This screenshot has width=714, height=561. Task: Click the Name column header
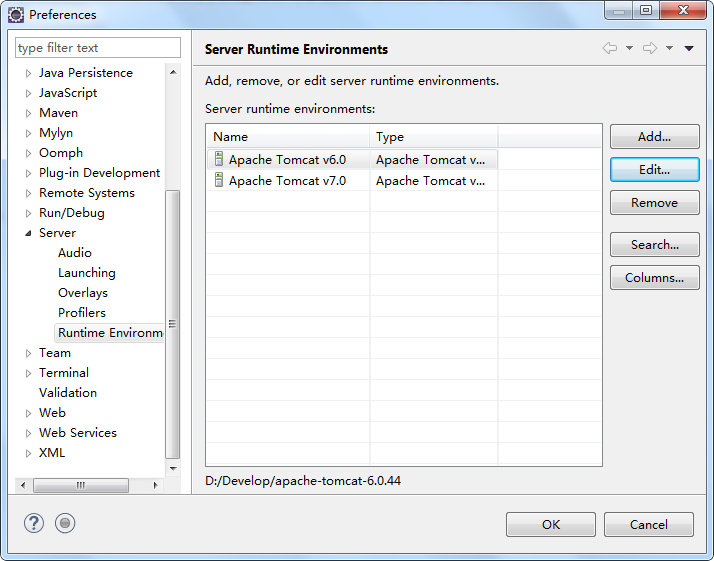[x=288, y=137]
